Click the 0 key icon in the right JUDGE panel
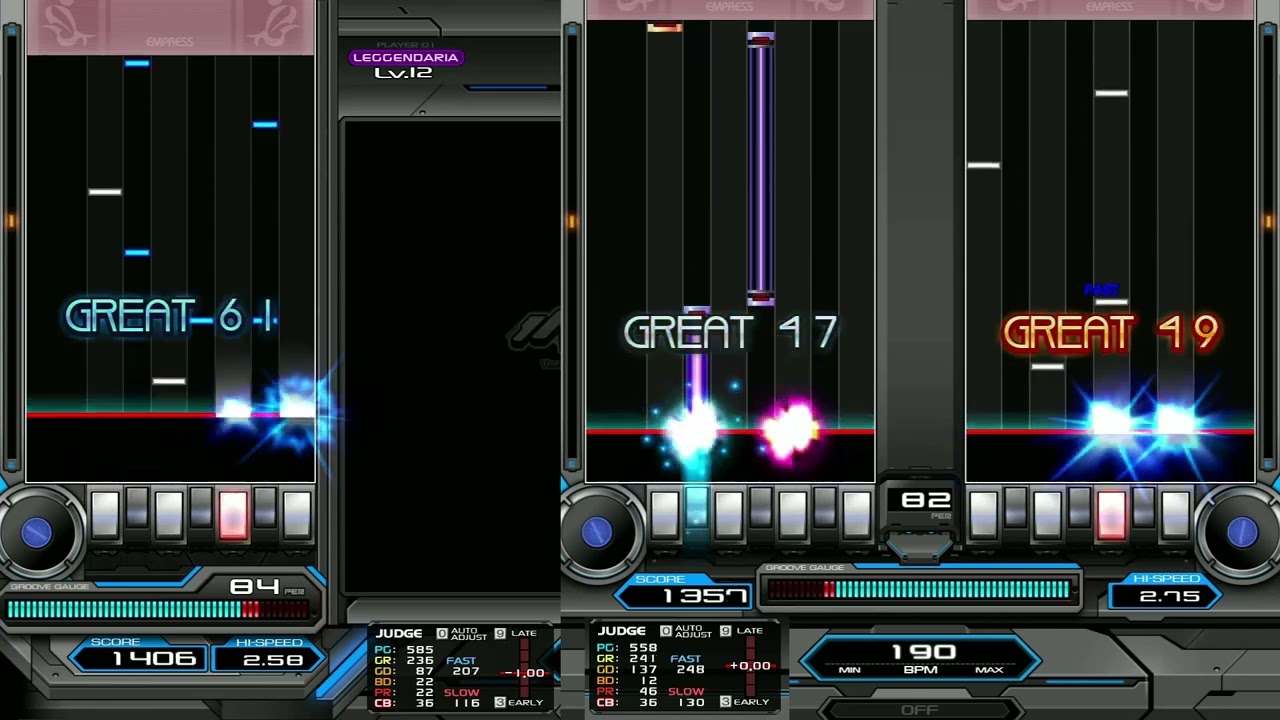Screen dimensions: 1280x720 [x=666, y=631]
